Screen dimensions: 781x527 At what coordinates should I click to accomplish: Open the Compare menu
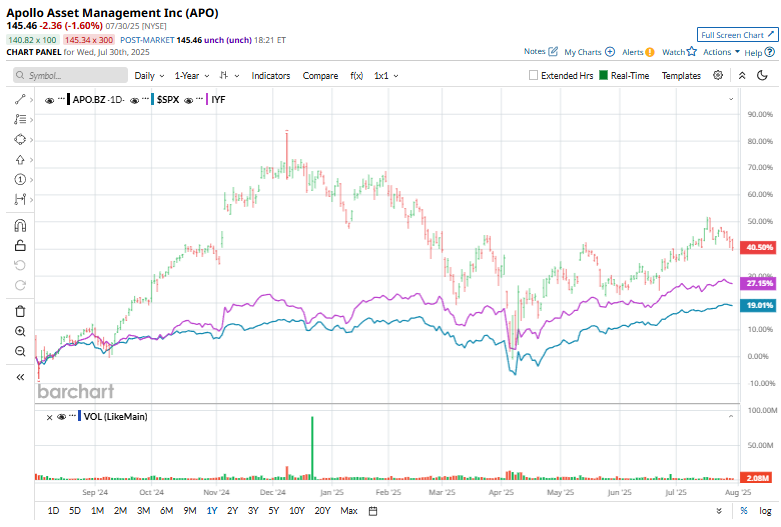[x=320, y=76]
